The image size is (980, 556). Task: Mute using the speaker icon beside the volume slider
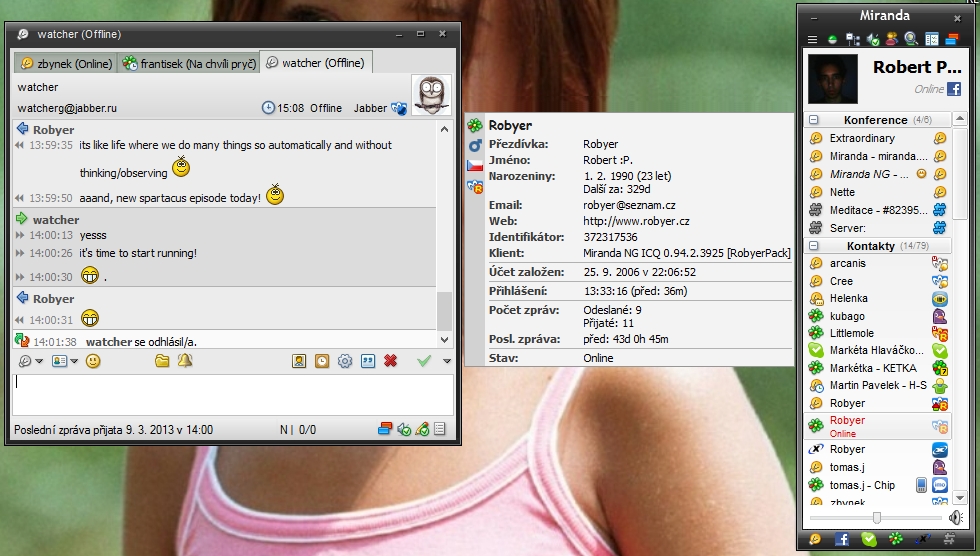(956, 517)
